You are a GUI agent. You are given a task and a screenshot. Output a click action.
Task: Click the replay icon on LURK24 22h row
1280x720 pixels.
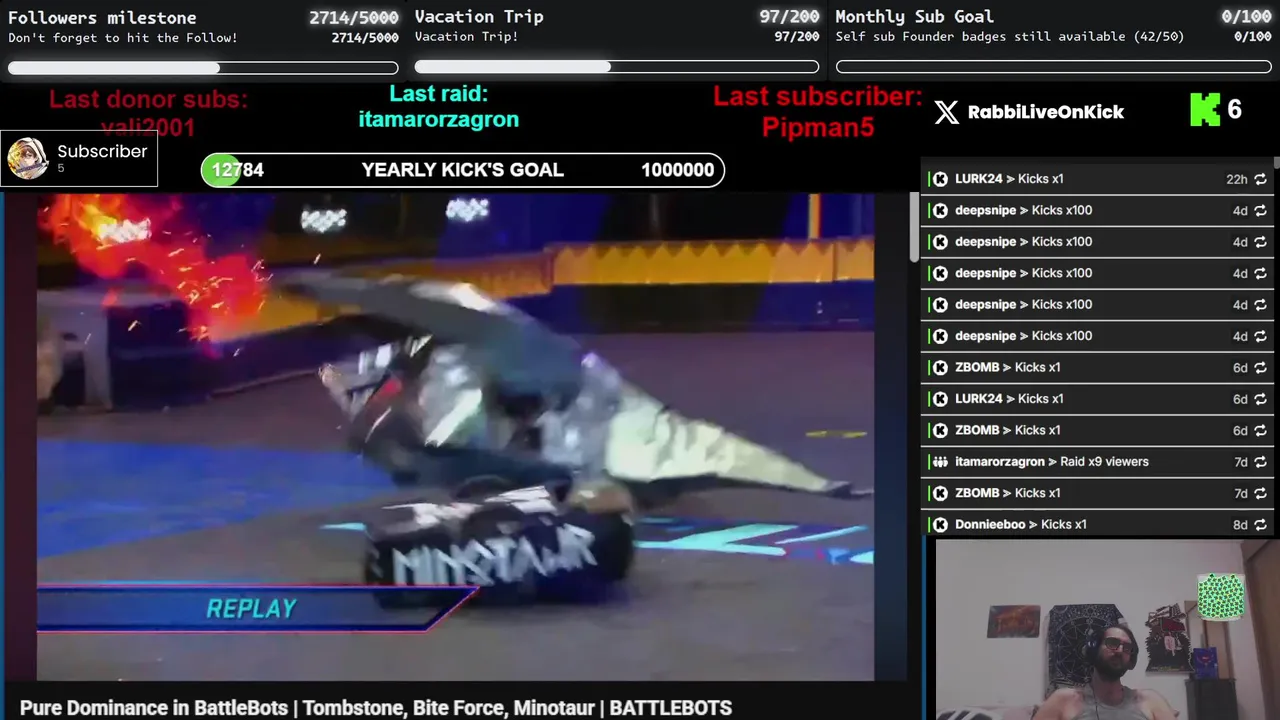coord(1260,179)
